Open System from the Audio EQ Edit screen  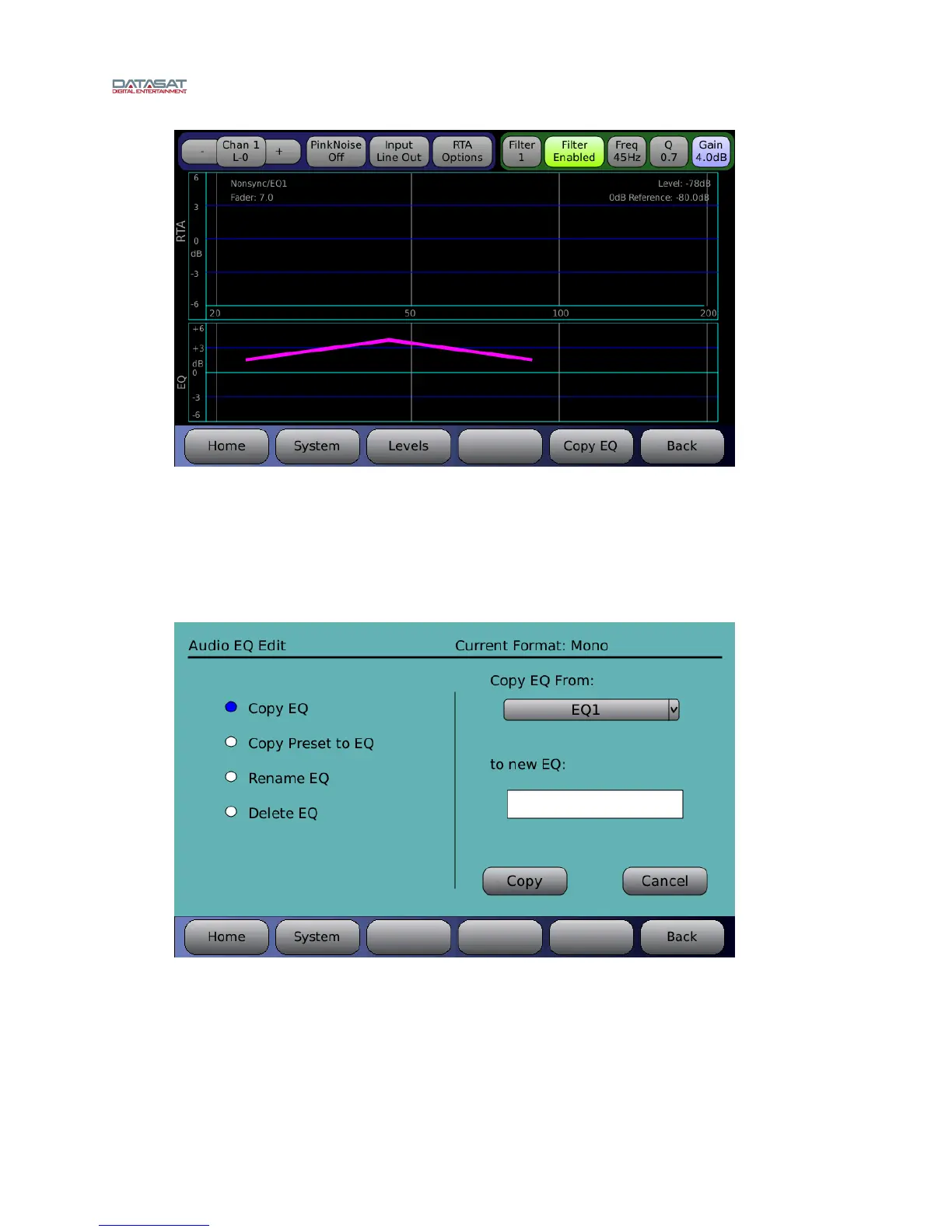point(317,937)
